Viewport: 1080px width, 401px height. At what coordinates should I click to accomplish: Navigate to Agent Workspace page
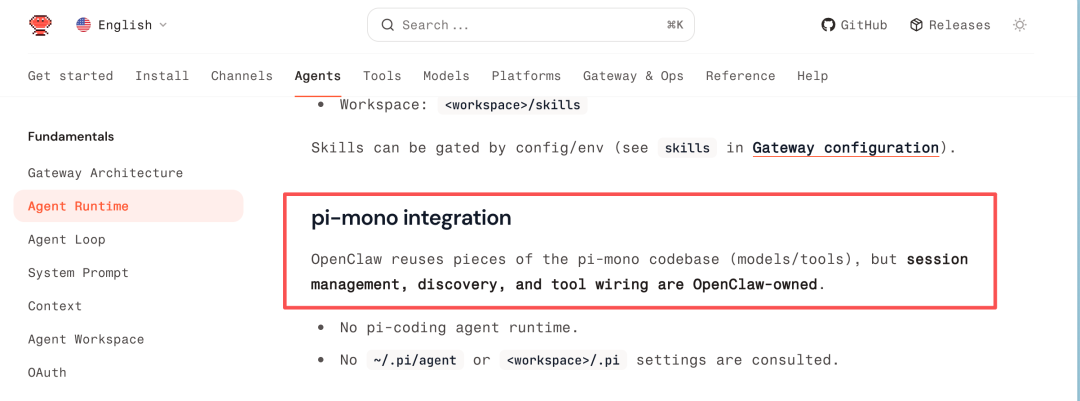(86, 340)
